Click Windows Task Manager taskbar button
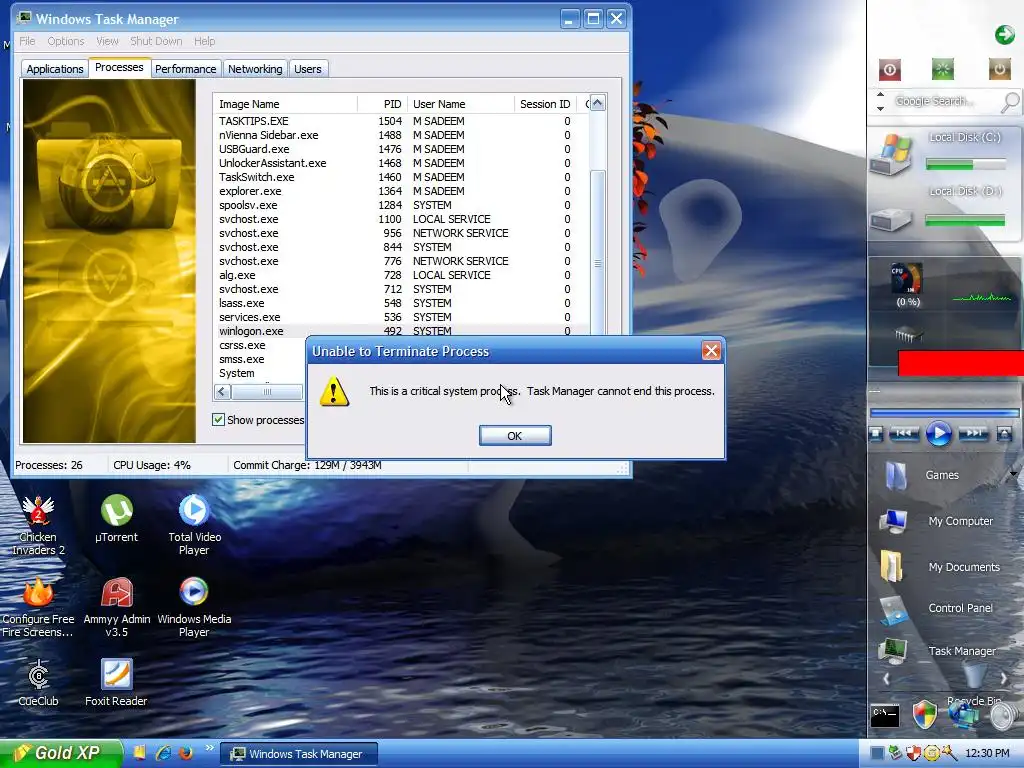Screen dimensions: 1024x768 click(299, 754)
